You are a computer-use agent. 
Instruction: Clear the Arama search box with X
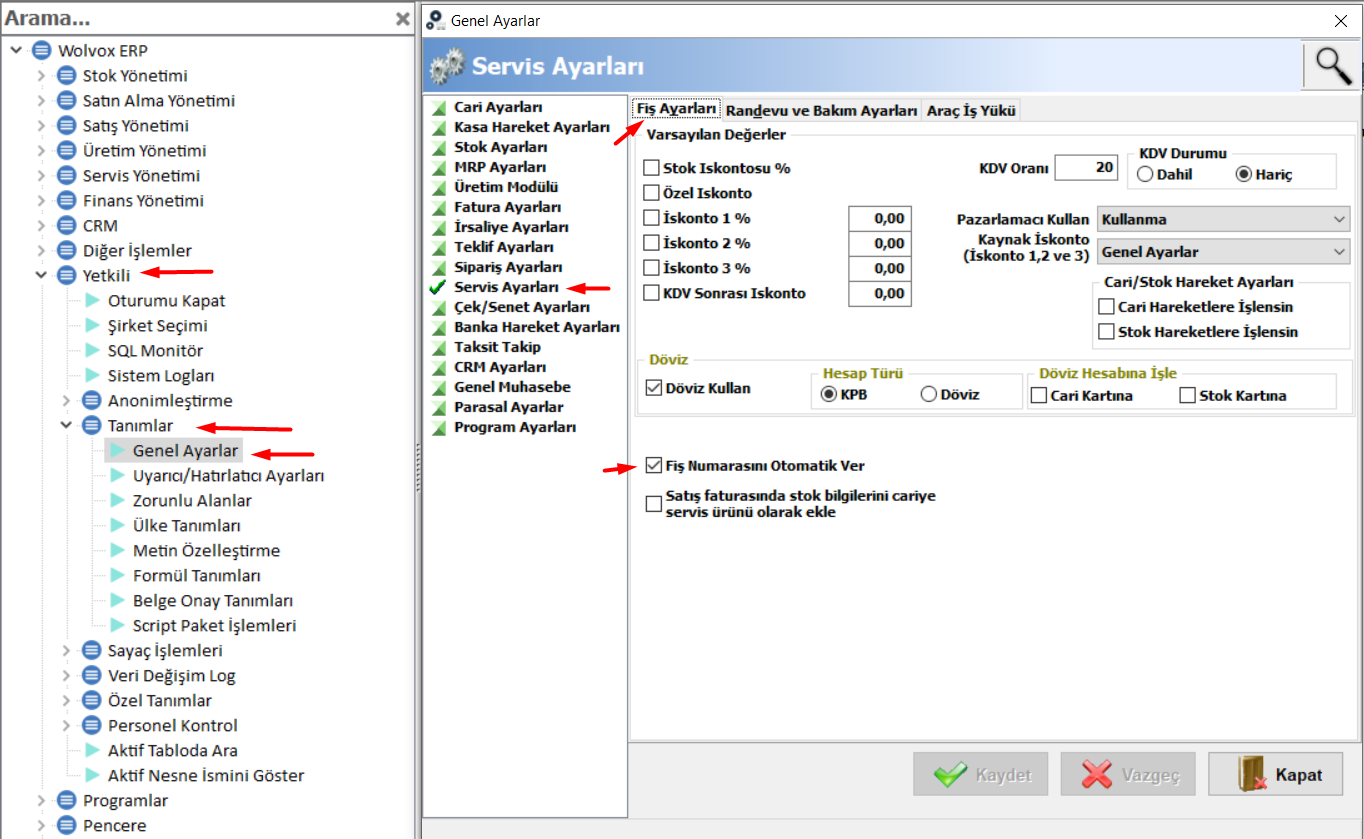(402, 18)
